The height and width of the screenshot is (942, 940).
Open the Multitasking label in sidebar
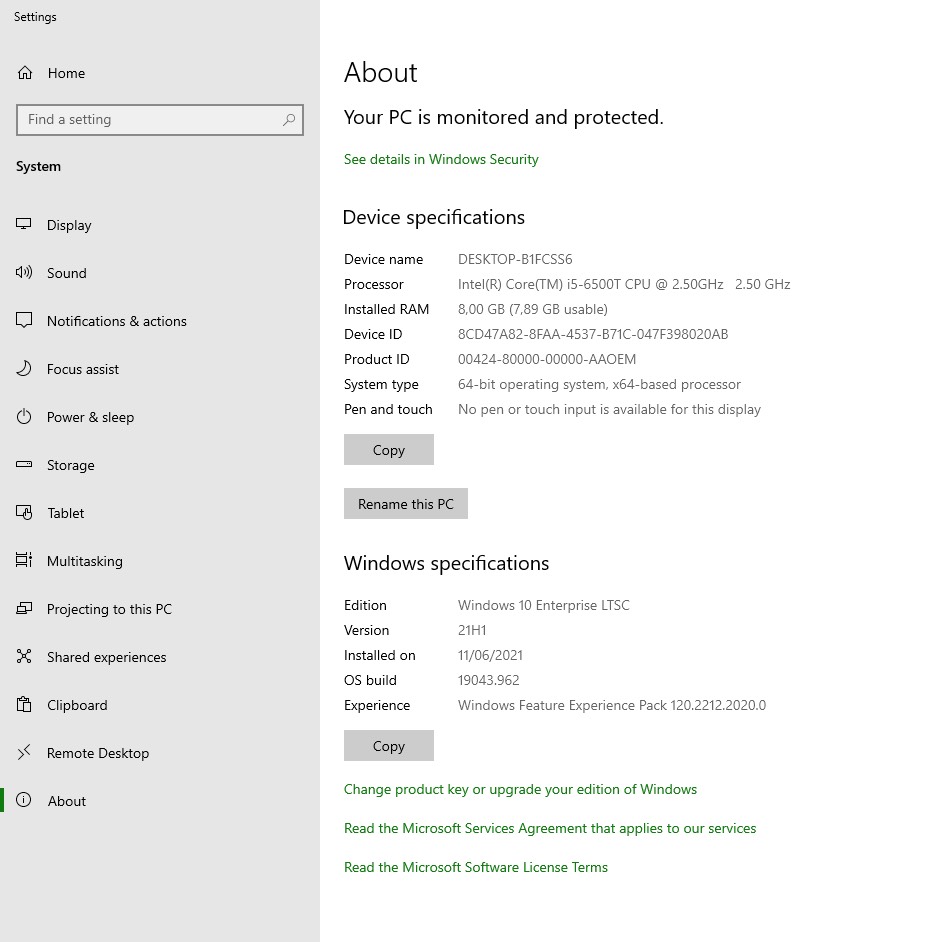click(85, 561)
